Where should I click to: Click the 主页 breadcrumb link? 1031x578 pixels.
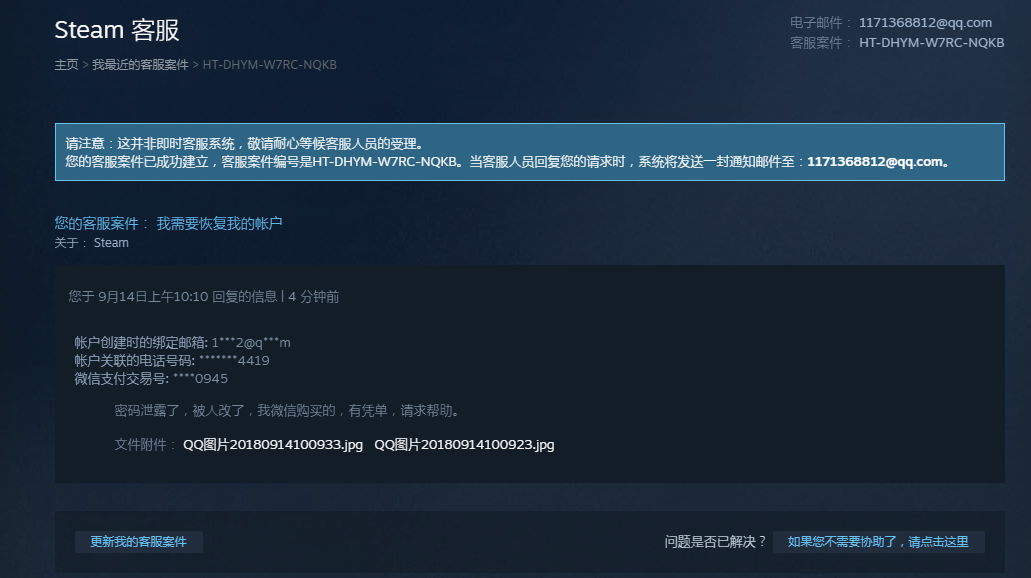(x=66, y=64)
